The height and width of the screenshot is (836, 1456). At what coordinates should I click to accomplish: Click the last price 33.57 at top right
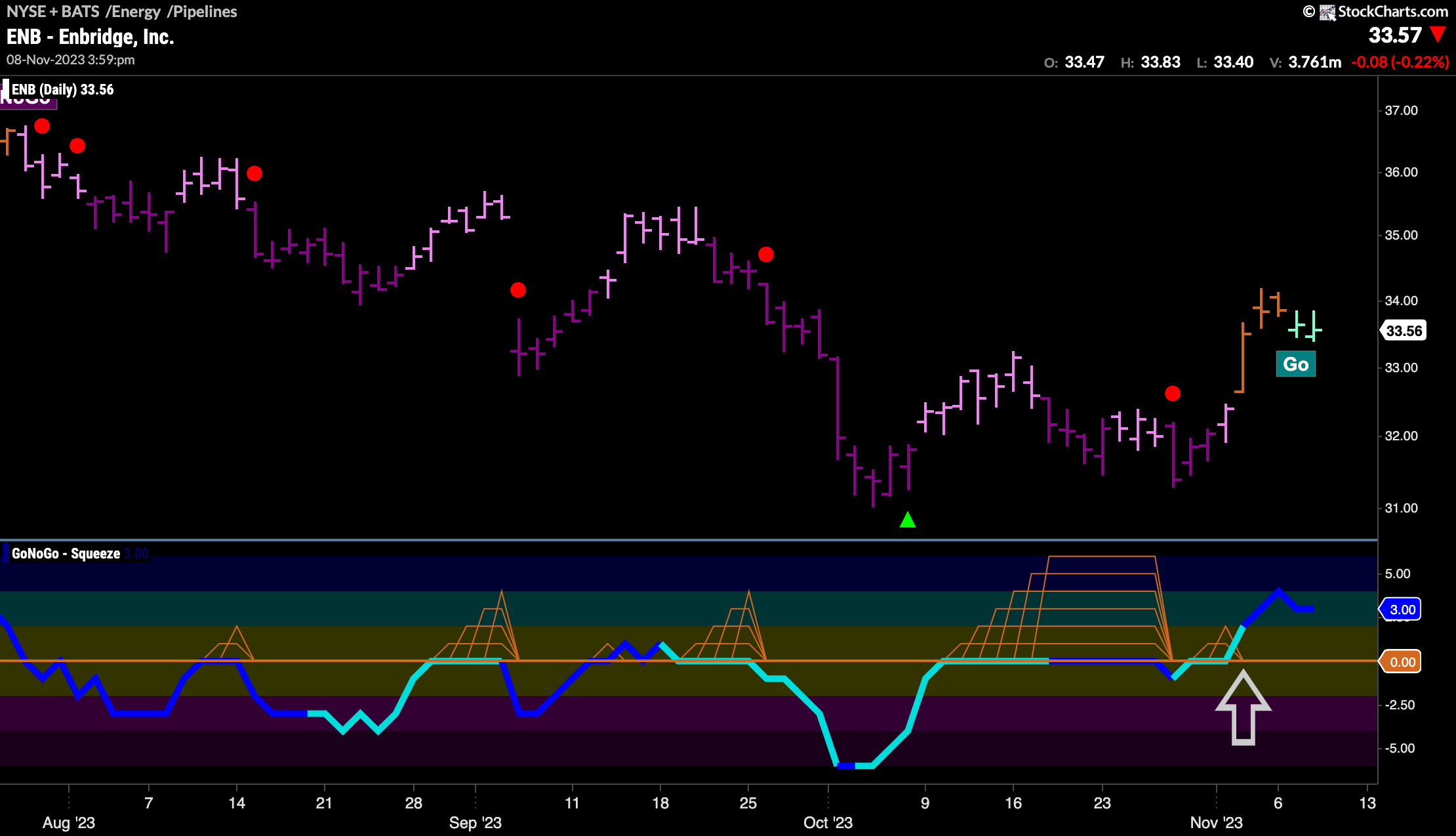(1395, 35)
